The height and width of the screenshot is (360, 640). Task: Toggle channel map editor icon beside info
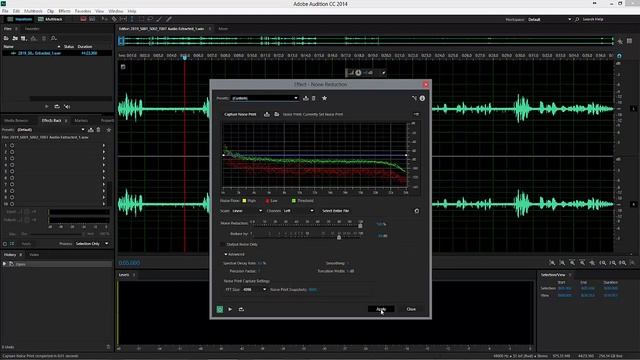[x=414, y=98]
